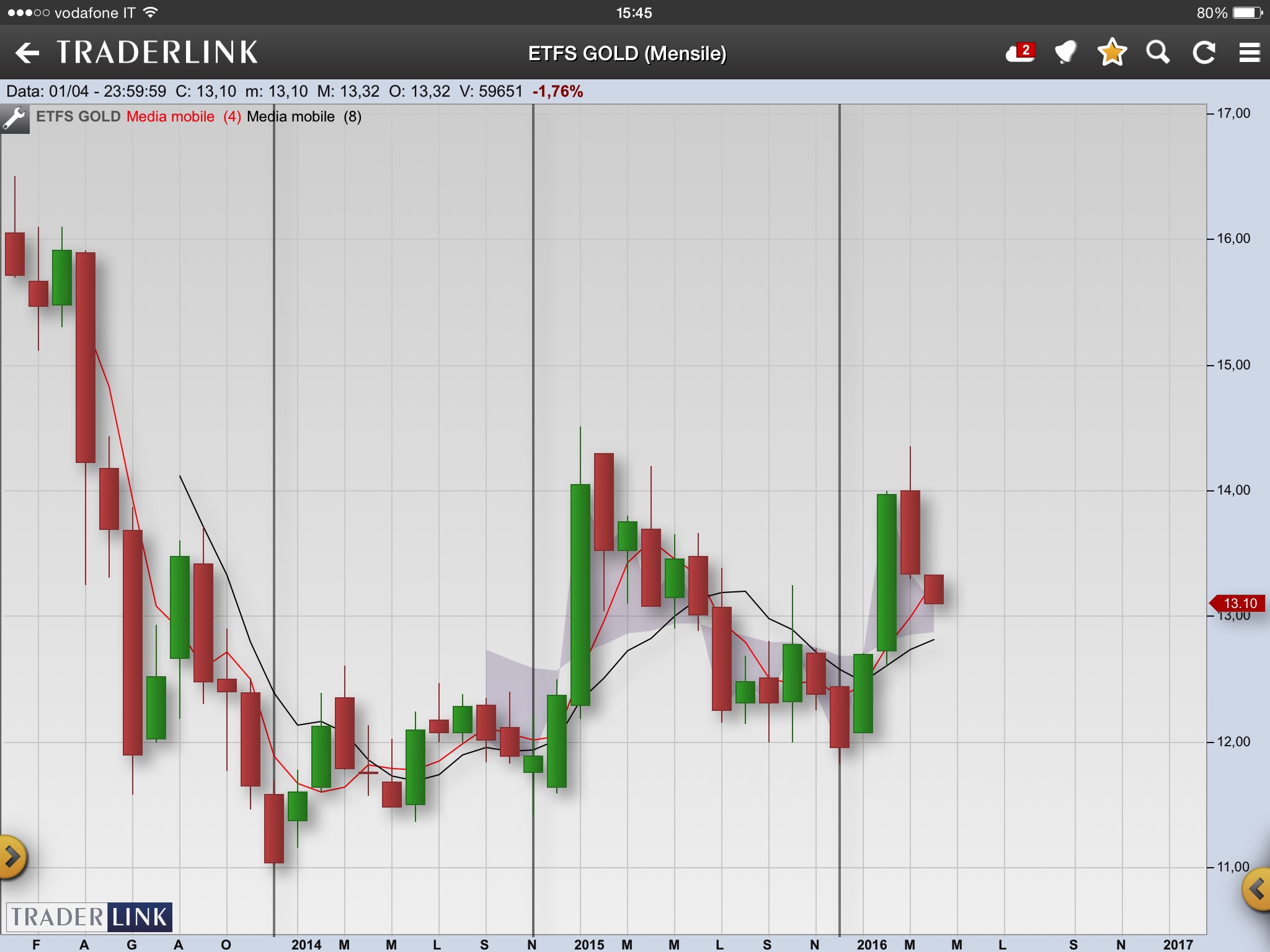1270x952 pixels.
Task: Refresh the chart with the reload icon
Action: tap(1204, 53)
